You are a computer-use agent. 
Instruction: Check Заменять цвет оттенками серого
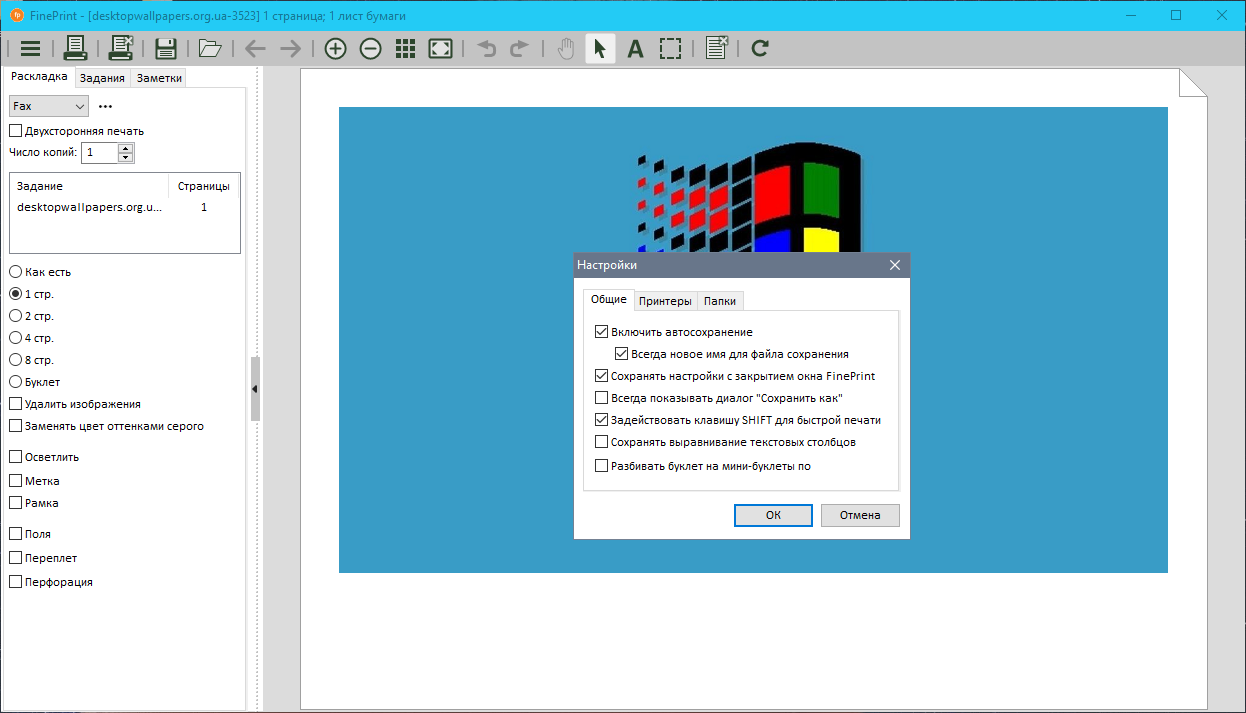(x=106, y=426)
